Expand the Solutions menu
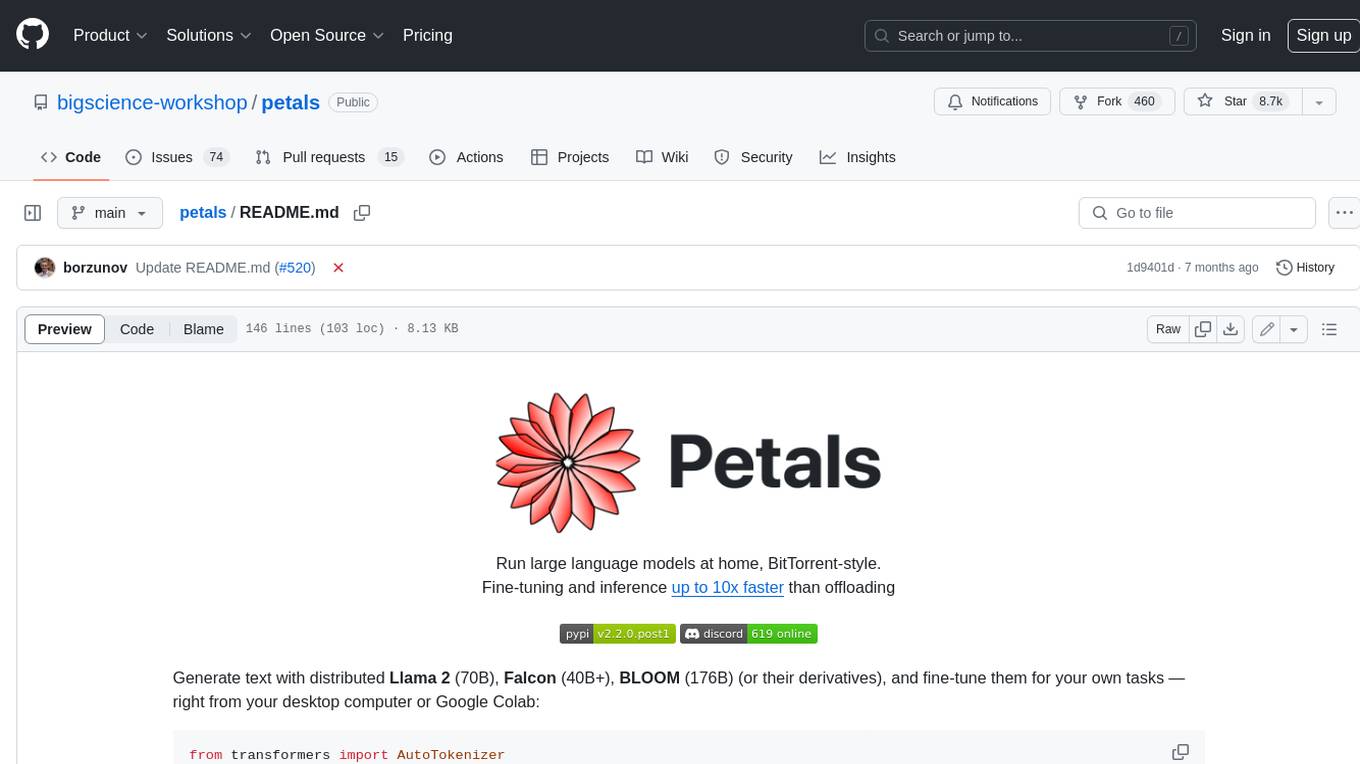The height and width of the screenshot is (764, 1360). (208, 35)
